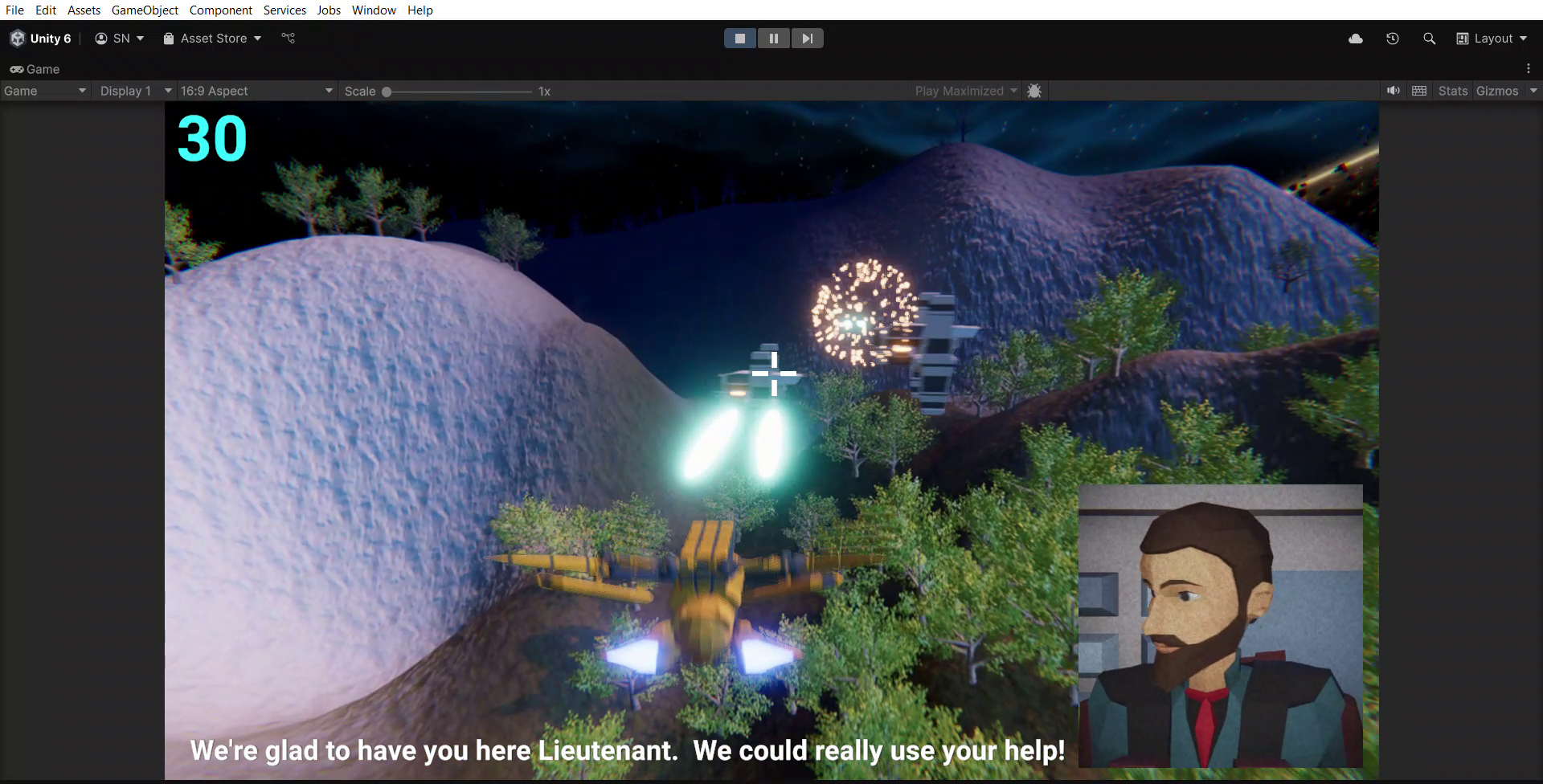Toggle the Stats overlay
The width and height of the screenshot is (1543, 784).
(x=1453, y=91)
